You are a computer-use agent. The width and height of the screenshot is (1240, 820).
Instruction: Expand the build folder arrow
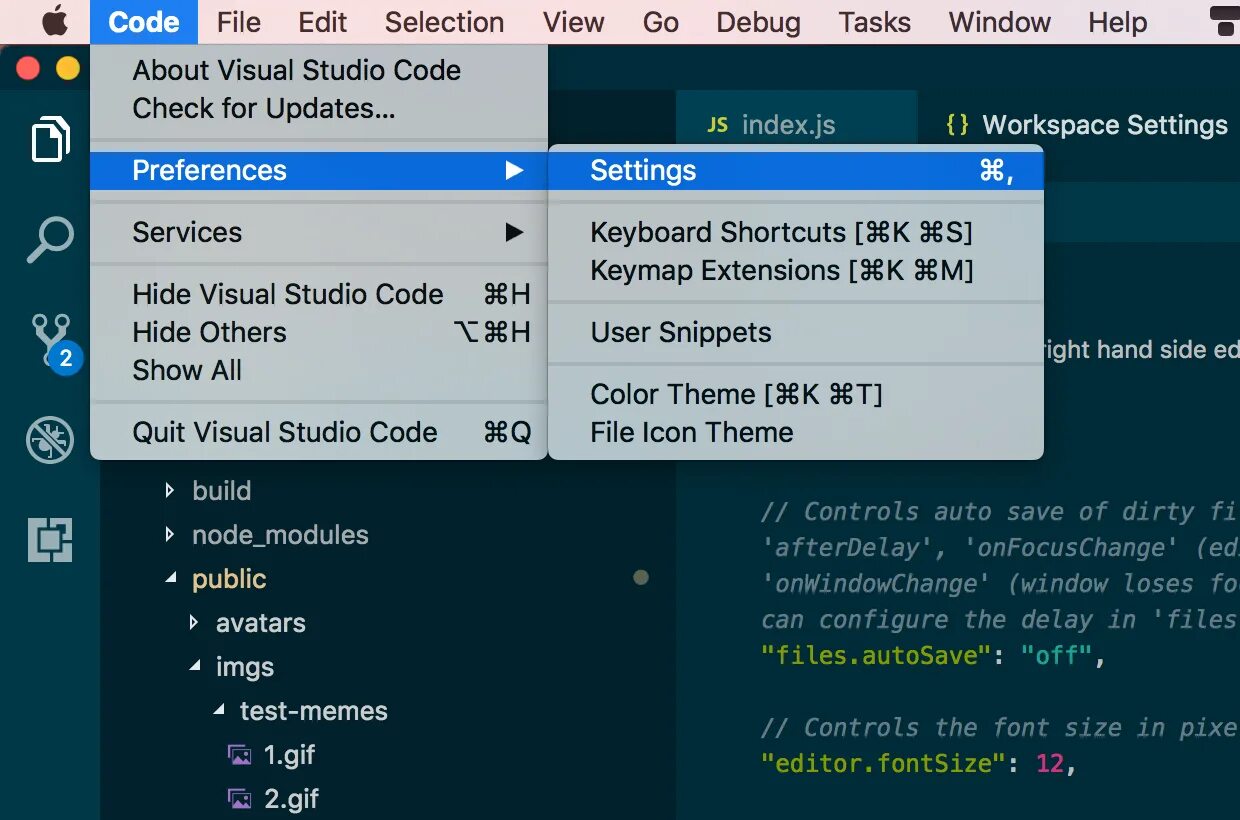[x=170, y=491]
